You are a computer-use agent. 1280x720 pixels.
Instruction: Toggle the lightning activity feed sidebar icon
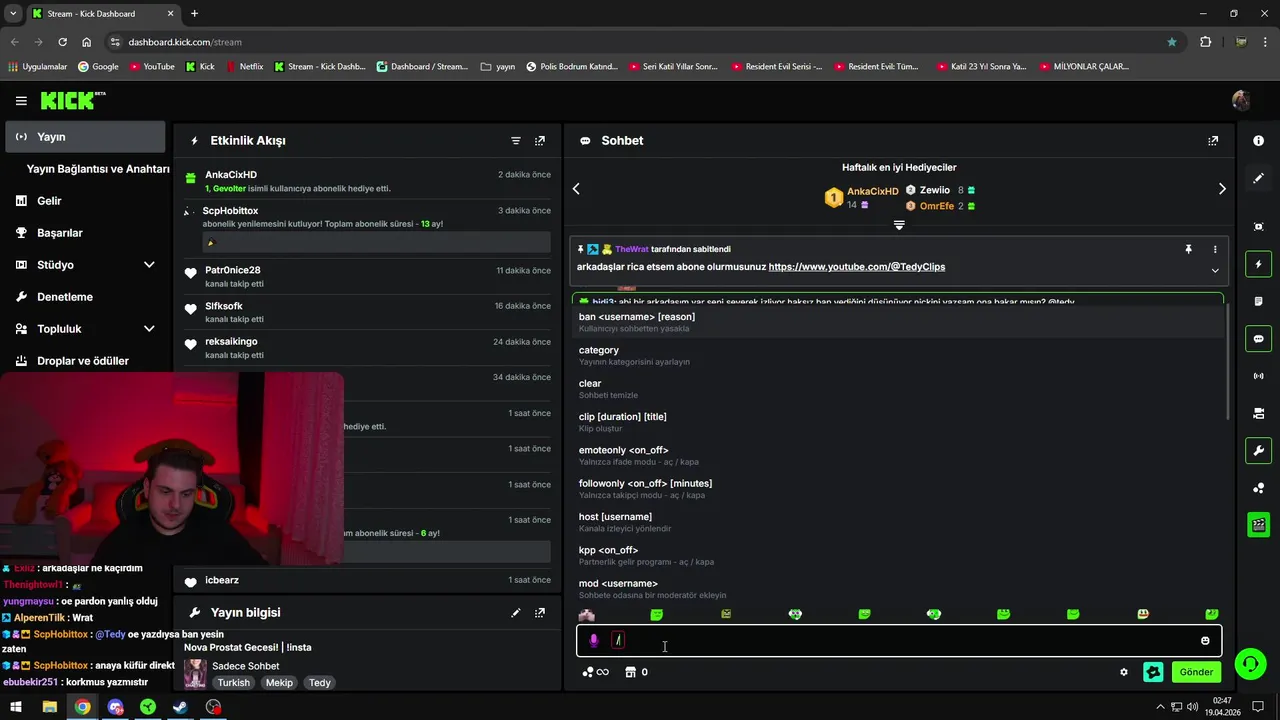(1258, 264)
